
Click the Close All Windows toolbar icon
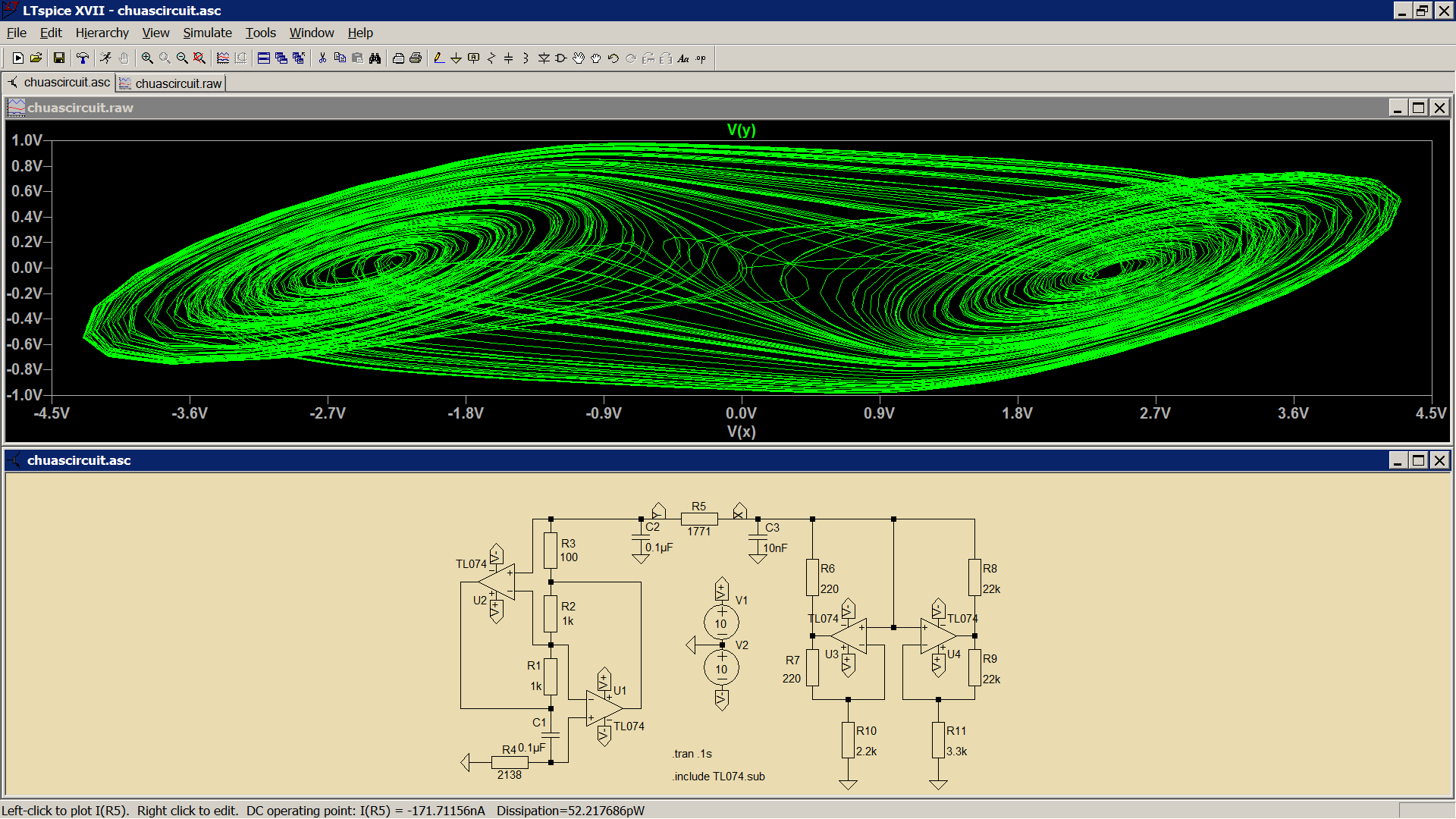tap(299, 58)
